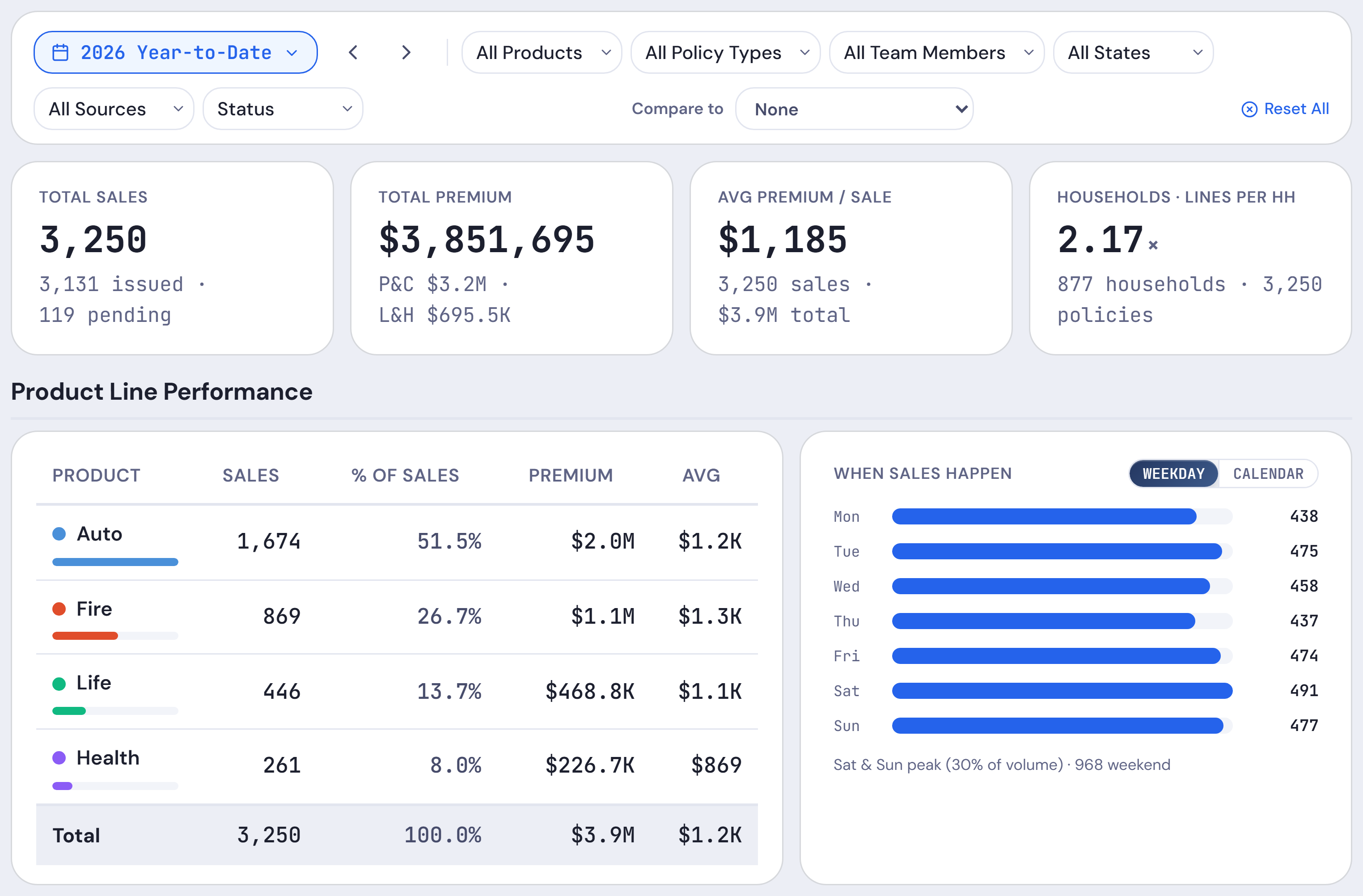Click the Sunday count 477
Viewport: 1363px width, 896px height.
1304,725
